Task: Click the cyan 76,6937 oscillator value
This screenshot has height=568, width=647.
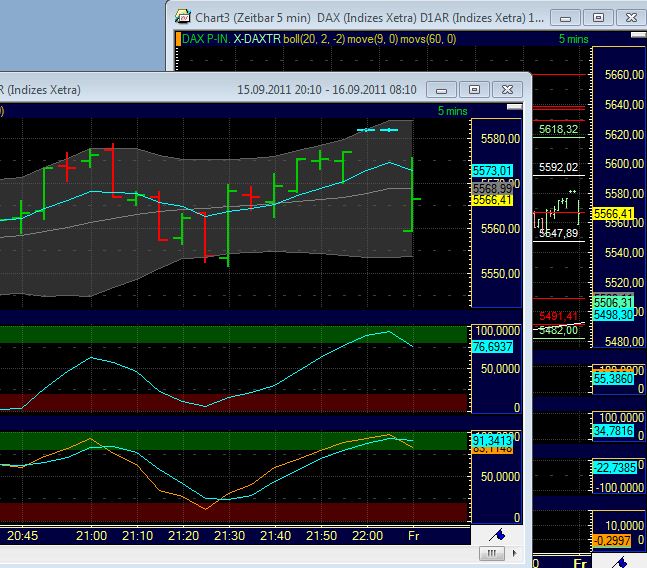Action: pos(492,346)
